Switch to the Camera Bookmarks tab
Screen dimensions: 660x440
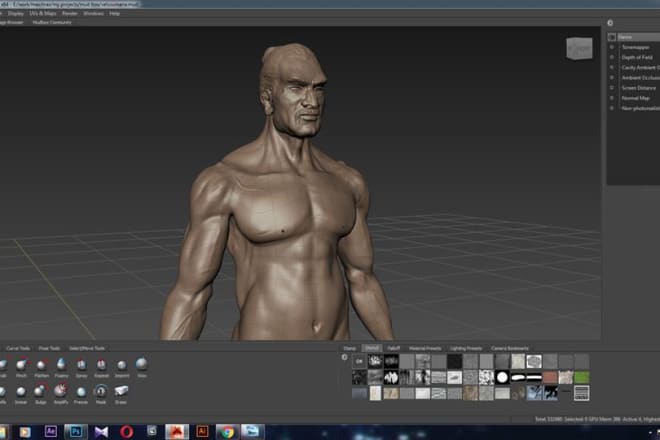[x=510, y=349]
